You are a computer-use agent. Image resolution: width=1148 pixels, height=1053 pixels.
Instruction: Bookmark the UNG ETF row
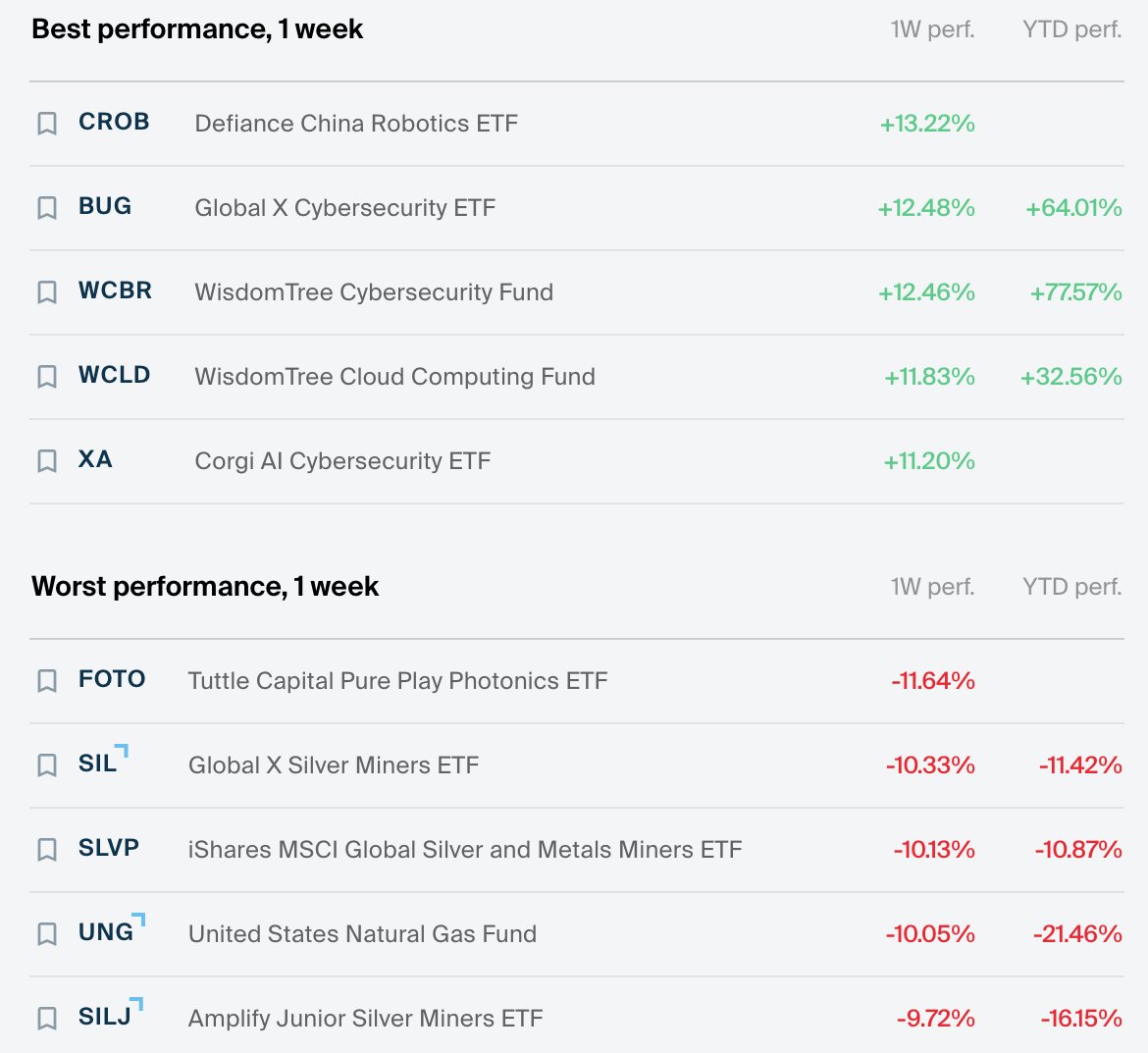(x=47, y=933)
